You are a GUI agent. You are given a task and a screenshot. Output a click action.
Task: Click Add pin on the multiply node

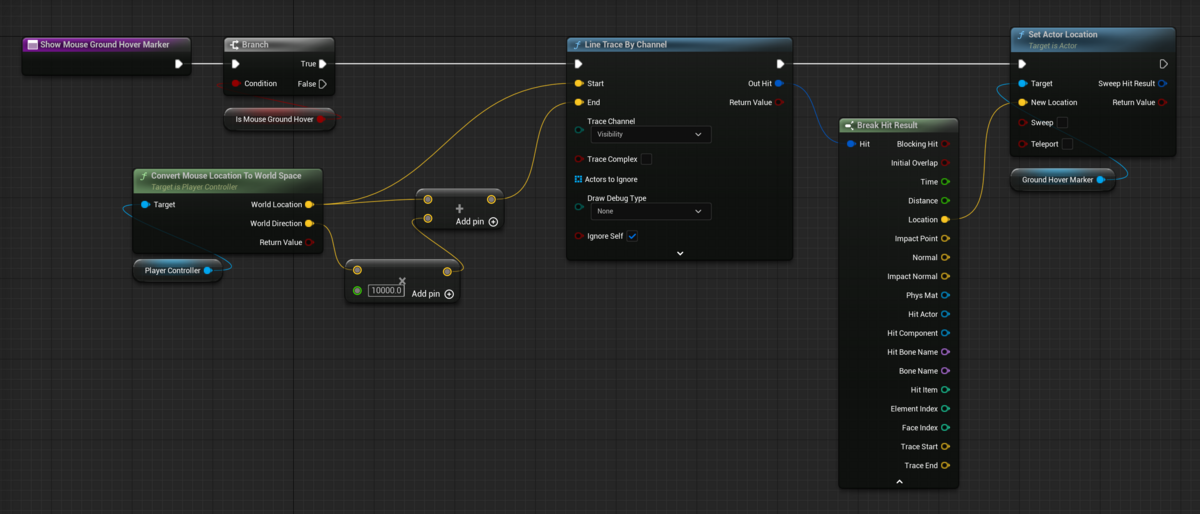433,294
